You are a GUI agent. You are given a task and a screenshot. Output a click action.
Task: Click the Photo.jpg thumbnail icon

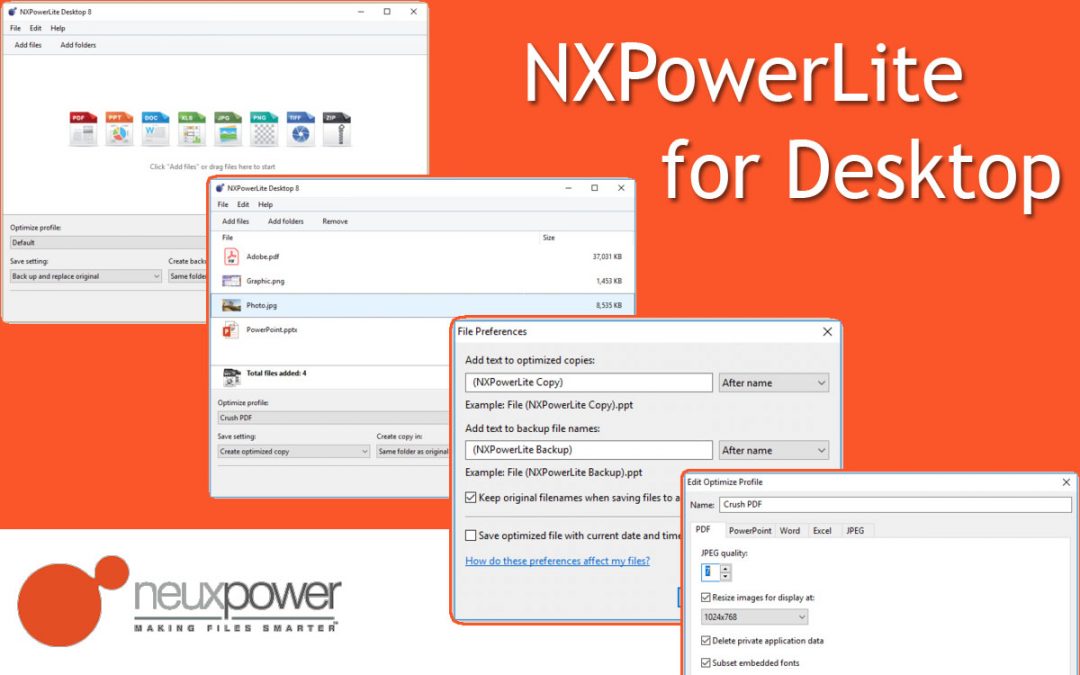(x=231, y=305)
